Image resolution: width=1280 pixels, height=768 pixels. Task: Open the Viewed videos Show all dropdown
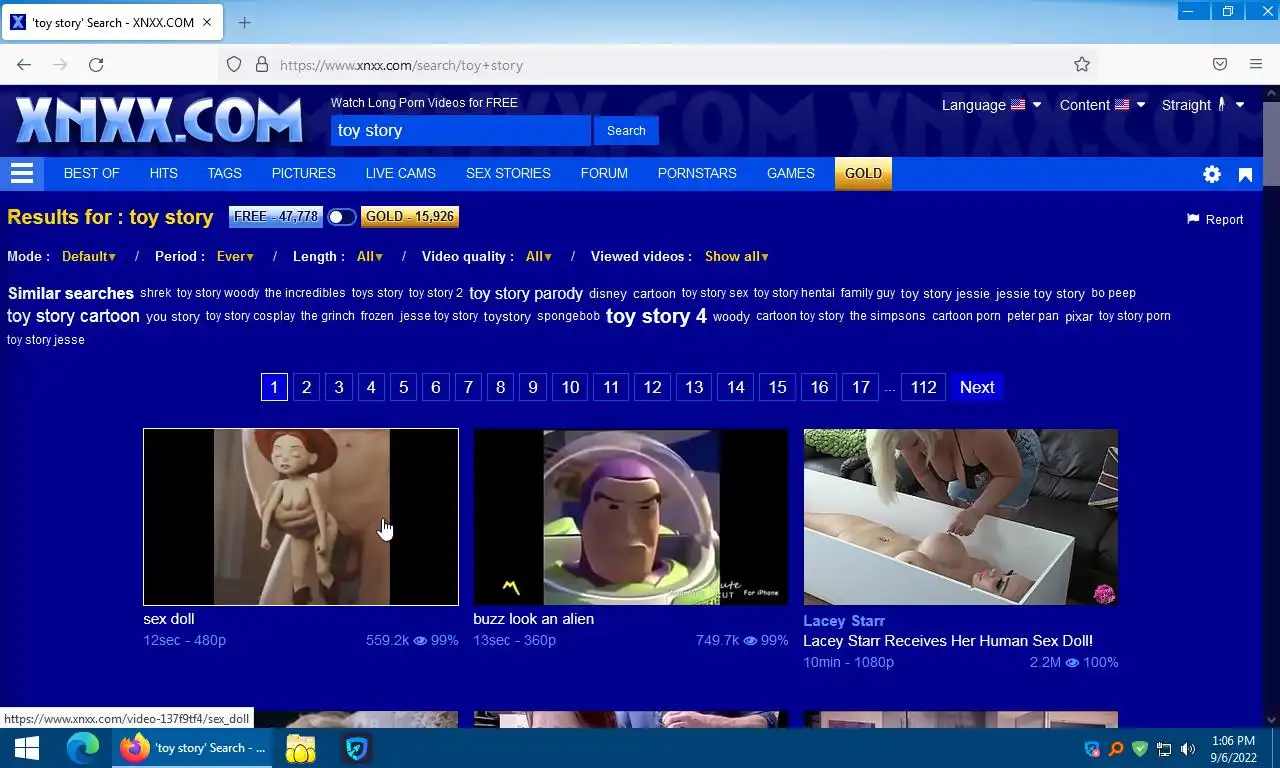point(737,257)
